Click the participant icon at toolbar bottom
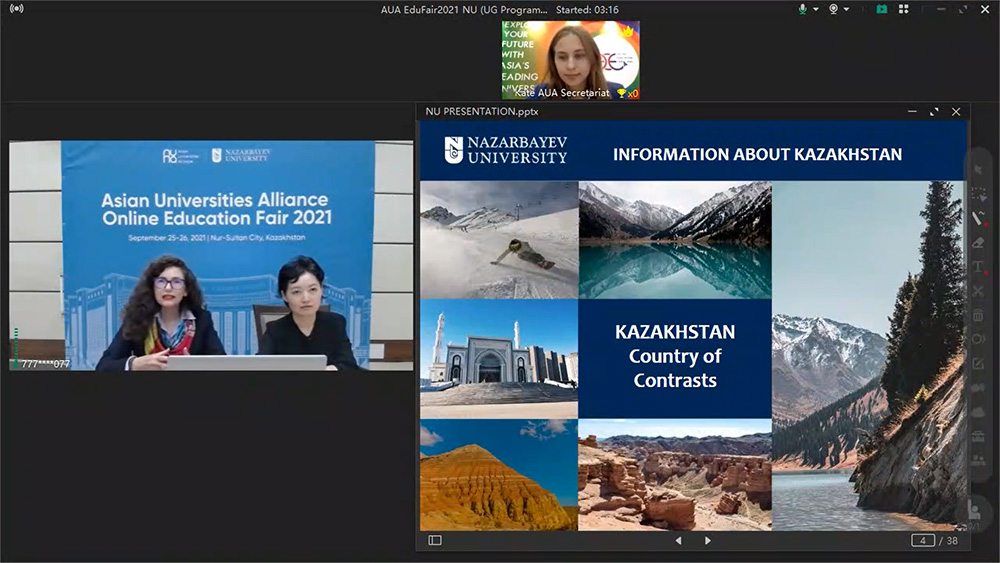Image resolution: width=1000 pixels, height=563 pixels. [974, 510]
